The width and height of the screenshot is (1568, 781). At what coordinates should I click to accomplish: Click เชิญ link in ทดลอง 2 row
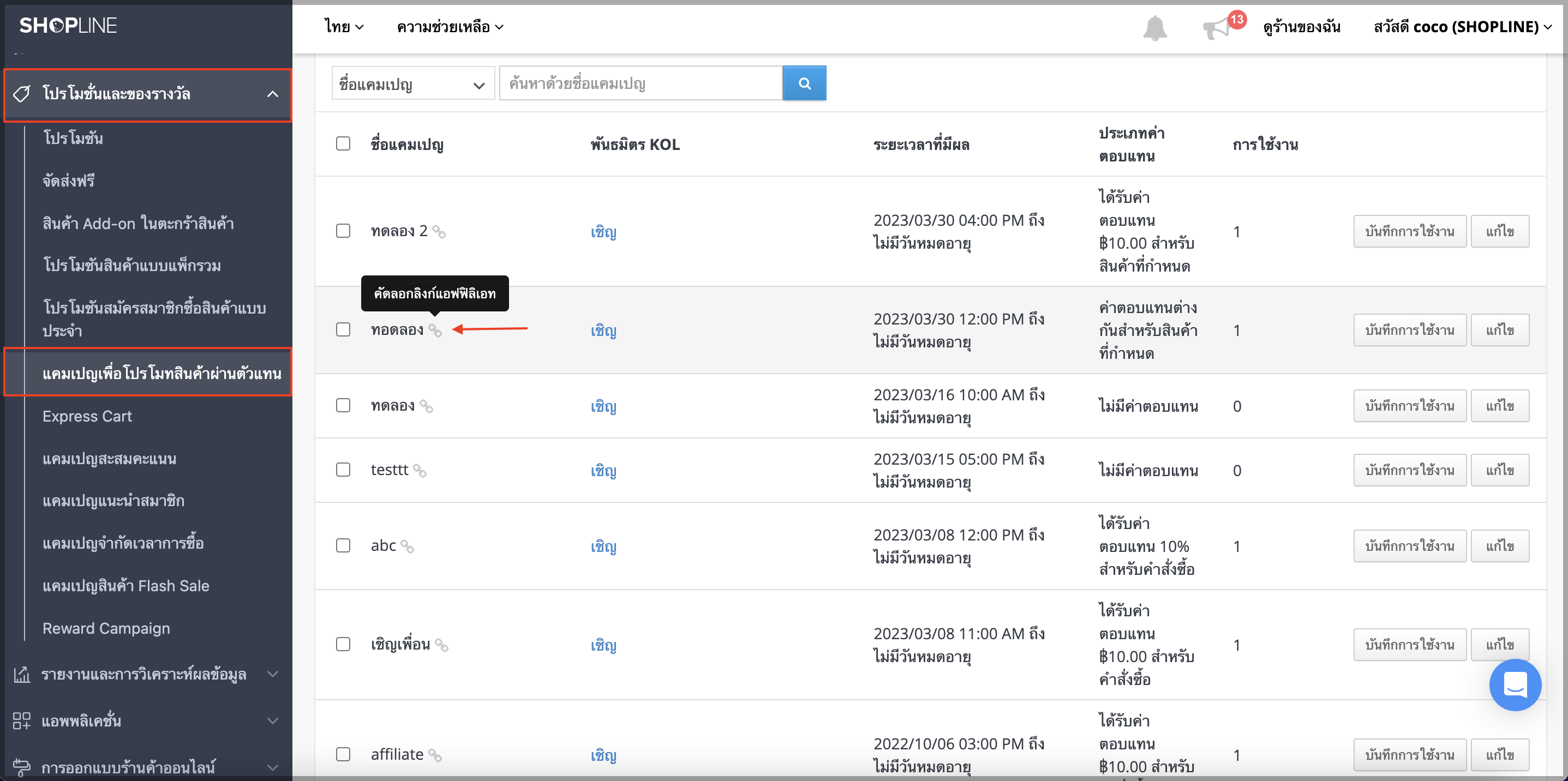[603, 232]
